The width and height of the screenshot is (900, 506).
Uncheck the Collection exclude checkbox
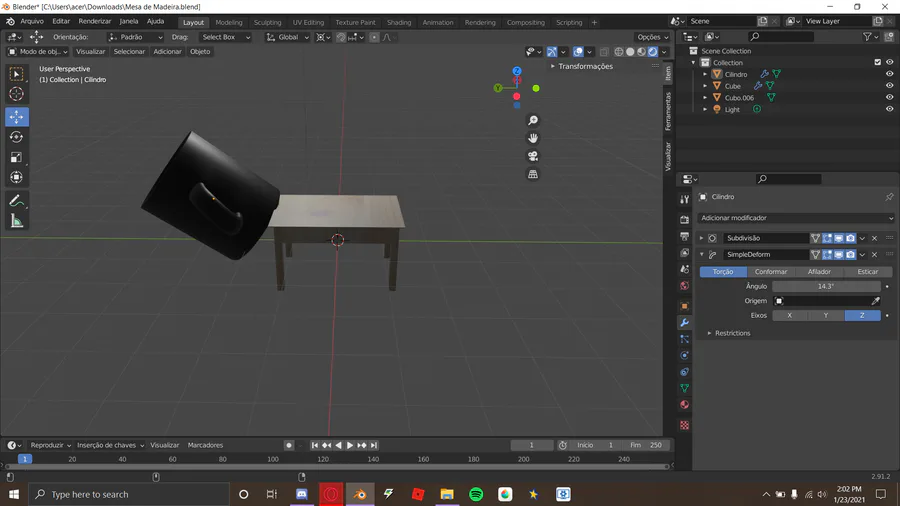click(878, 63)
